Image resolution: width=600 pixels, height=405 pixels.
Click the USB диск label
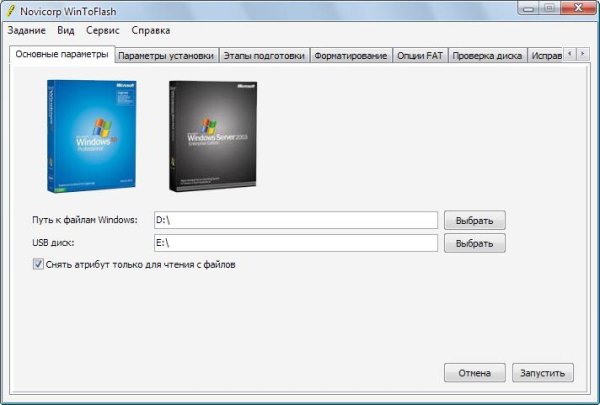click(53, 243)
